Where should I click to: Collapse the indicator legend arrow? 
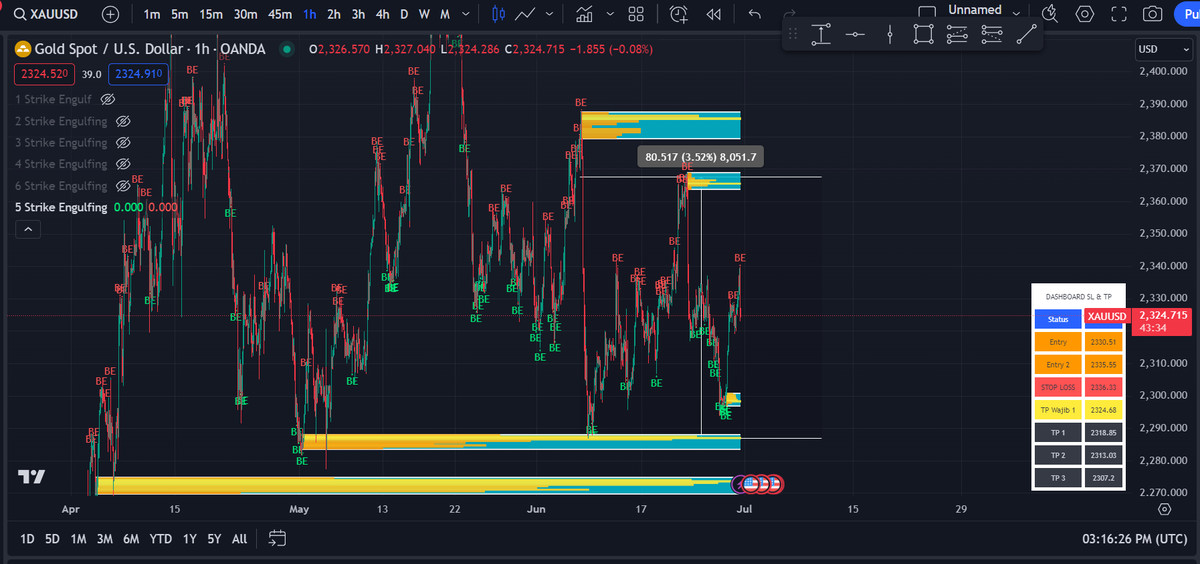coord(27,230)
